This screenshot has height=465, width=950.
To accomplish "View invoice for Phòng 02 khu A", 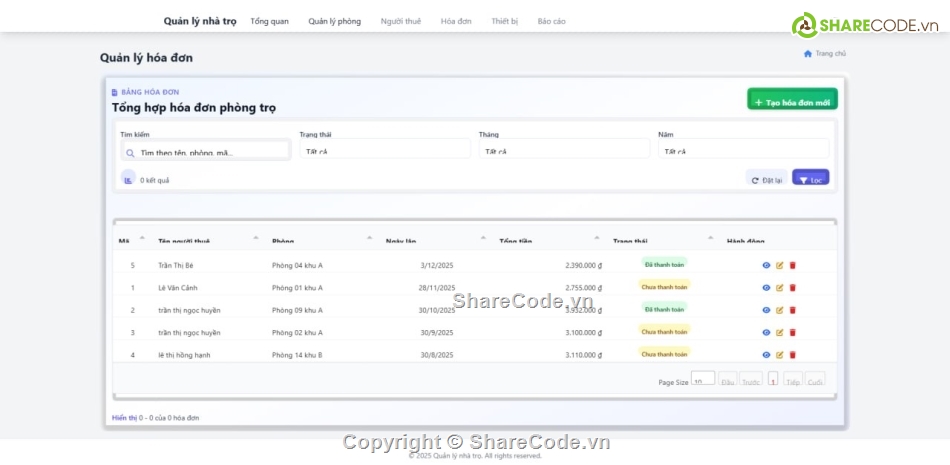I will click(766, 332).
